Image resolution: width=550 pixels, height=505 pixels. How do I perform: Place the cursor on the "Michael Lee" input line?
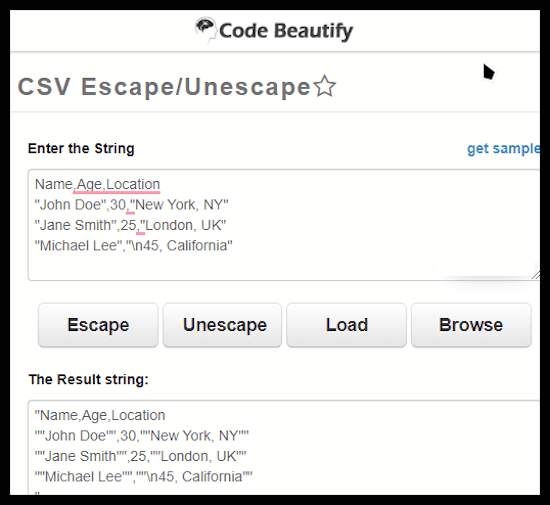coord(134,245)
